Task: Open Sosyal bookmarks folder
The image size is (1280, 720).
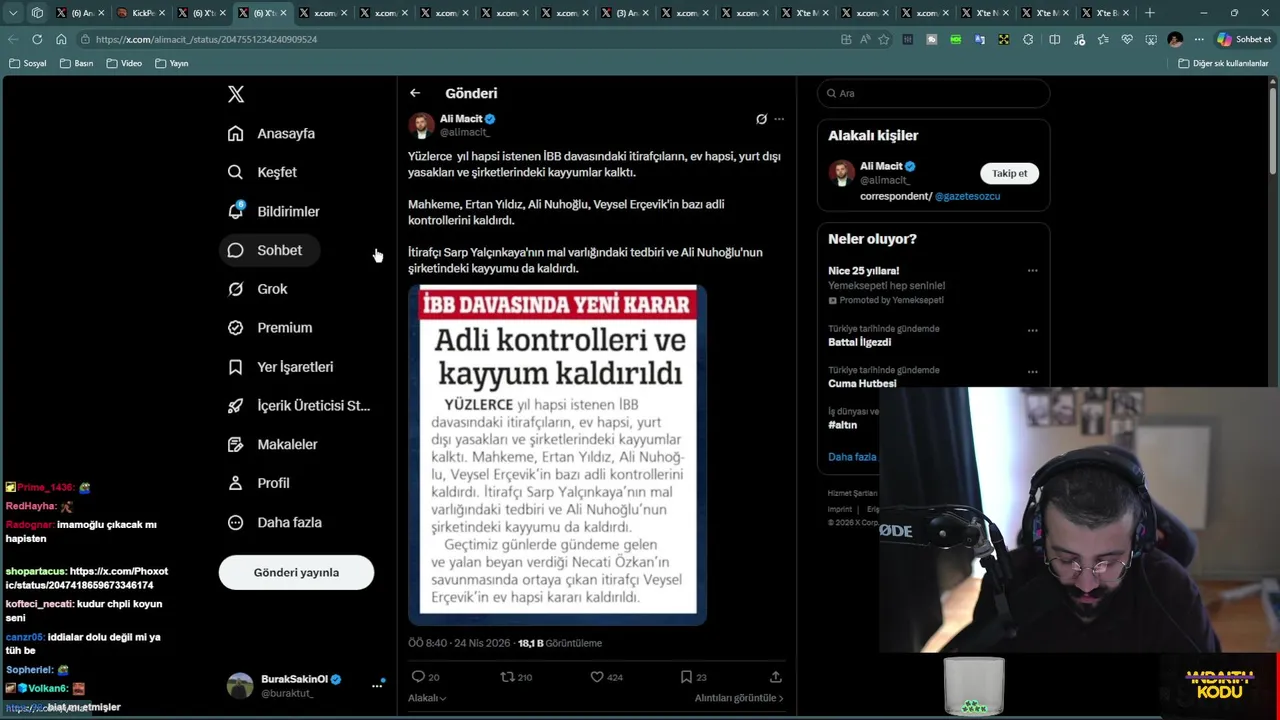Action: [x=27, y=63]
